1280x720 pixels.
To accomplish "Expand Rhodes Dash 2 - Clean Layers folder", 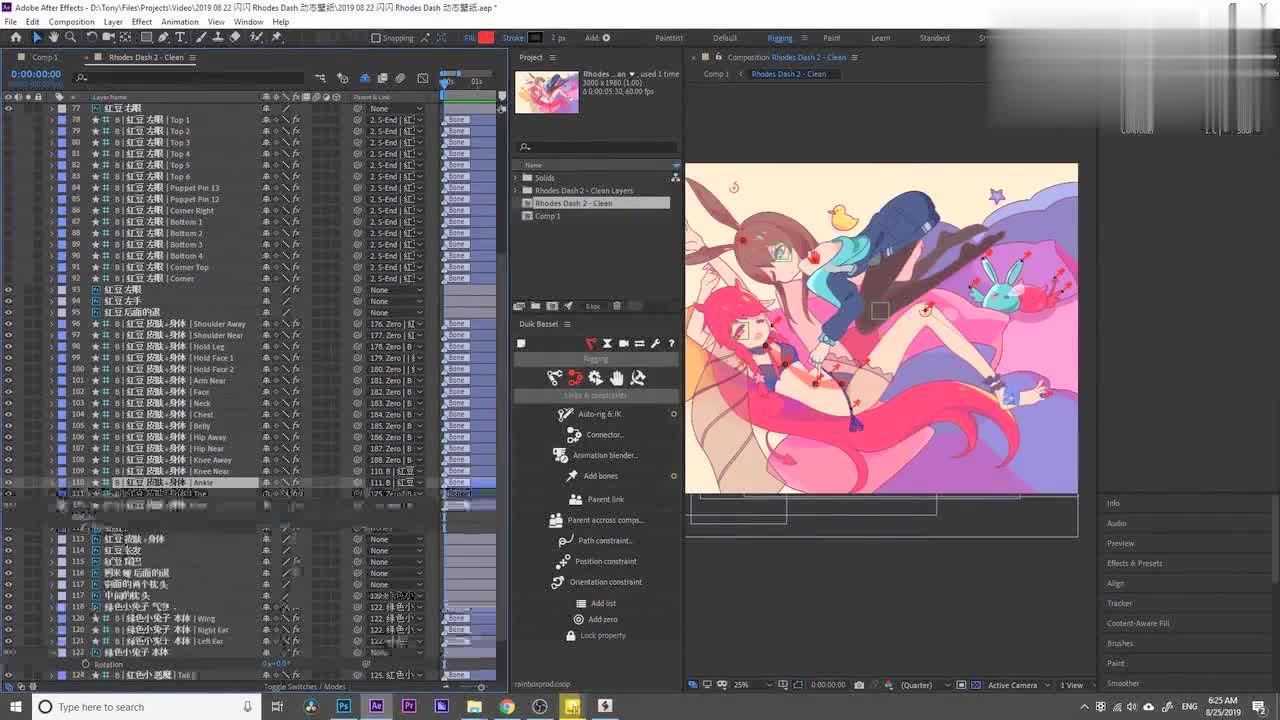I will (x=518, y=190).
